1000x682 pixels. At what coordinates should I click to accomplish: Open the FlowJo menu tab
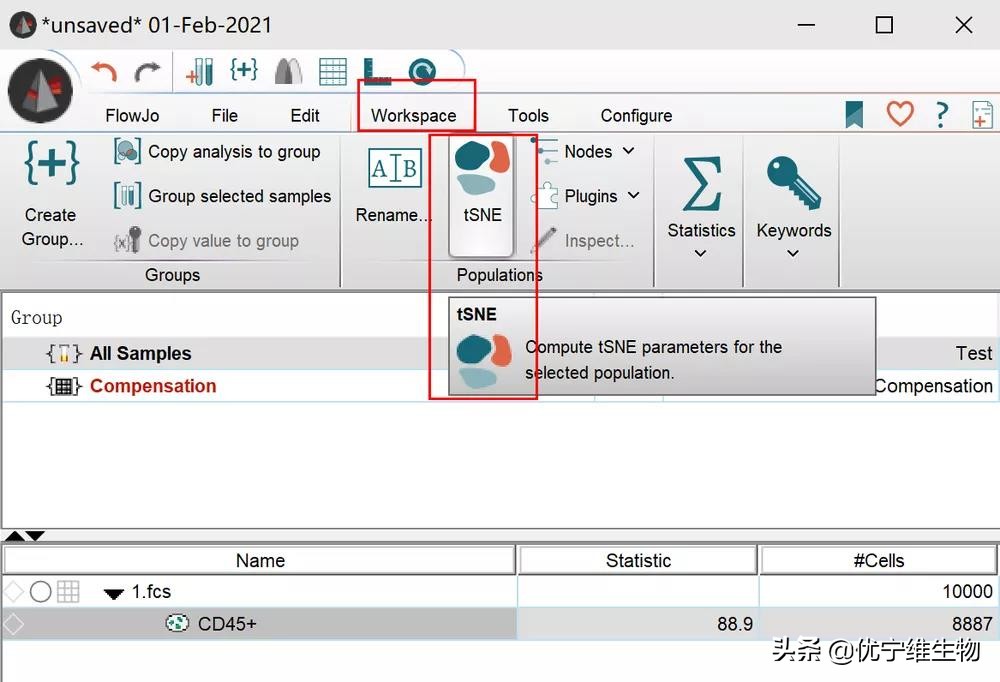click(132, 115)
